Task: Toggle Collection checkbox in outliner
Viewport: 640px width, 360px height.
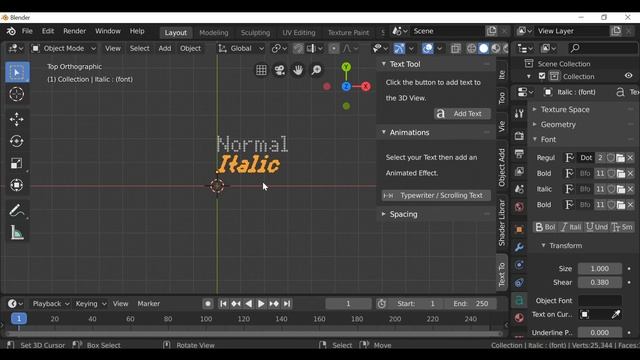Action: pyautogui.click(x=542, y=76)
